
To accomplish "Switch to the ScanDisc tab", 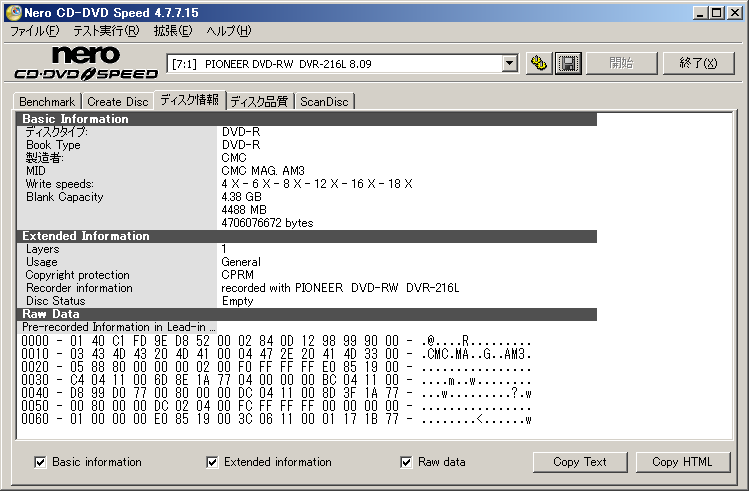I will coord(324,102).
